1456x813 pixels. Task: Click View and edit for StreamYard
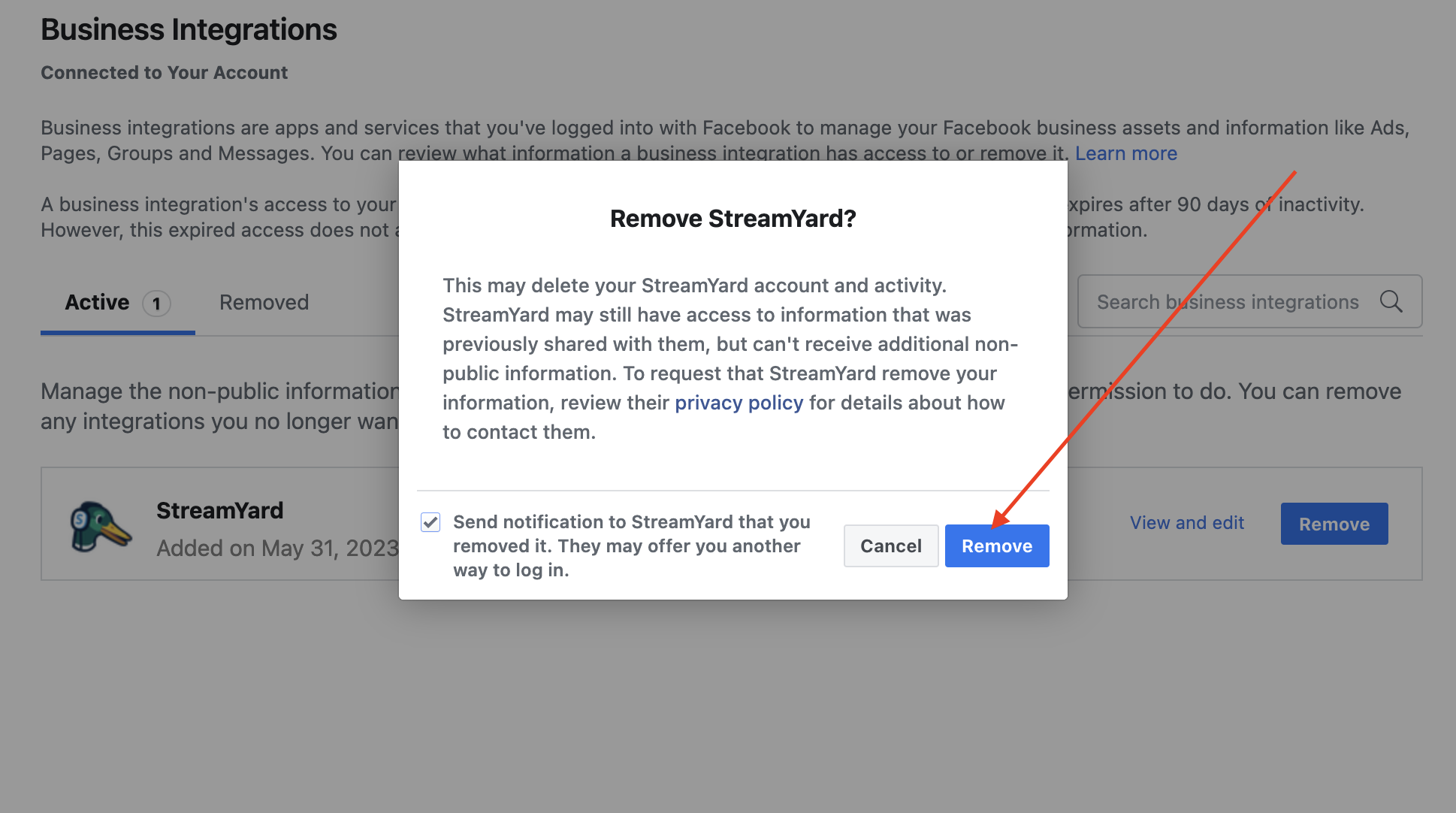[1186, 523]
